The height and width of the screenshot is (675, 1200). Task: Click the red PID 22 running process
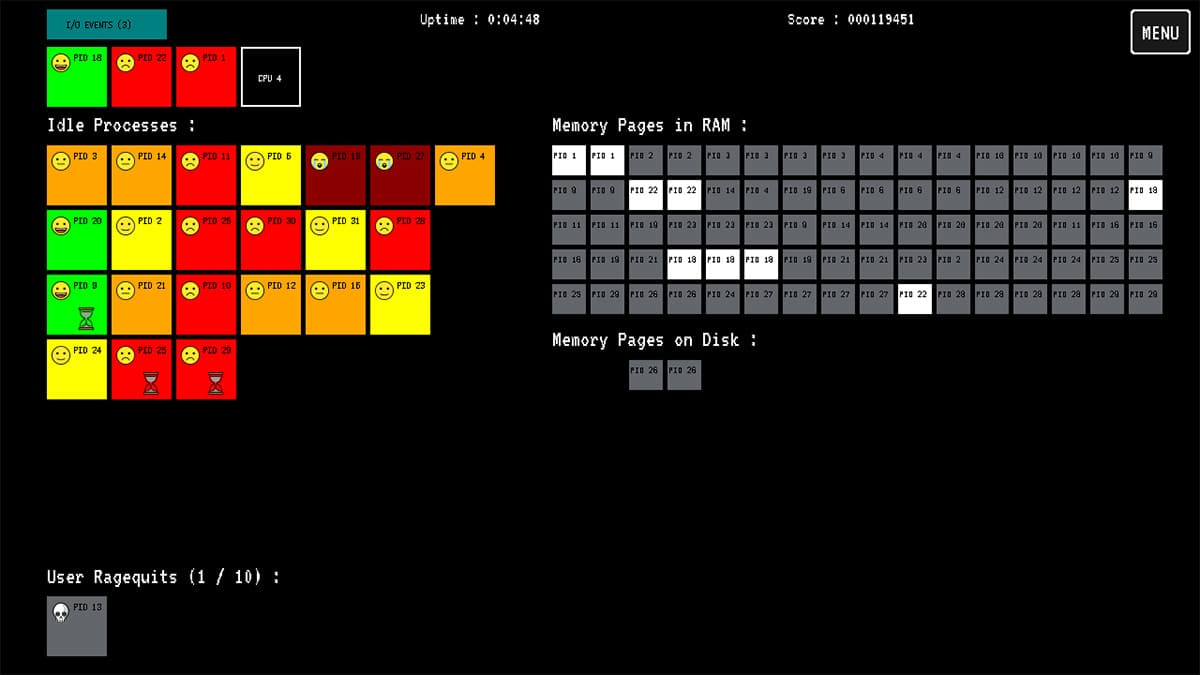(x=141, y=77)
